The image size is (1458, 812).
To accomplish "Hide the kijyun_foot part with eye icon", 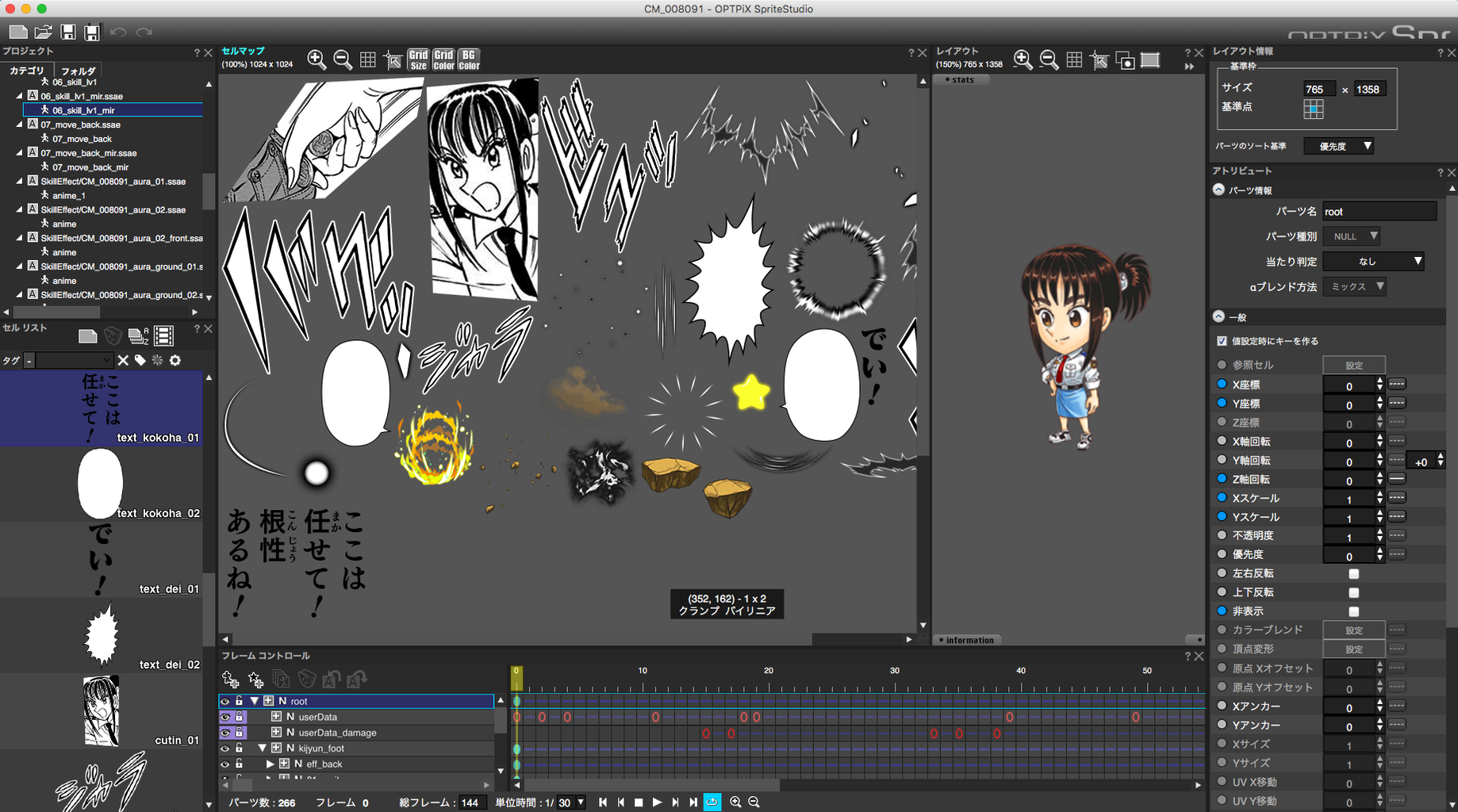I will (x=225, y=749).
